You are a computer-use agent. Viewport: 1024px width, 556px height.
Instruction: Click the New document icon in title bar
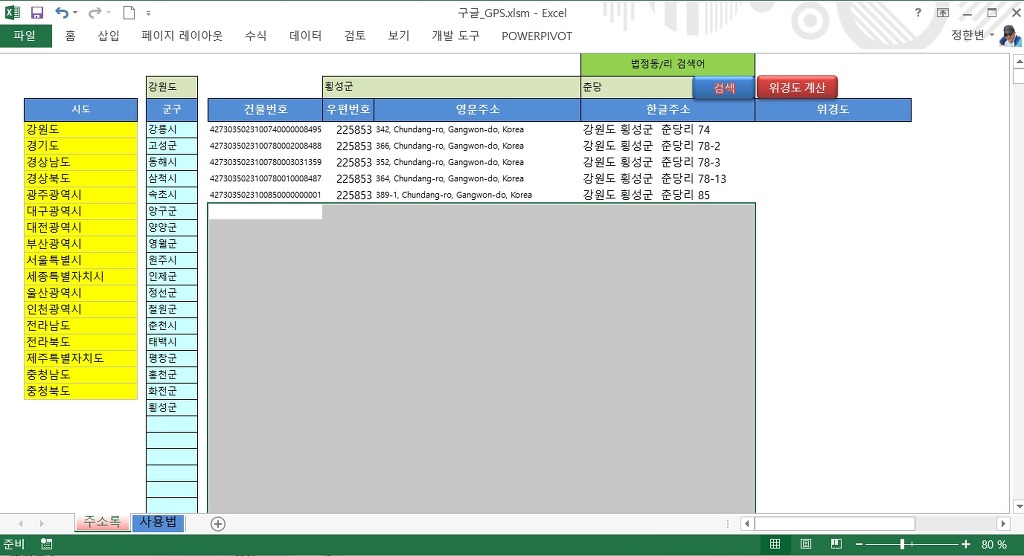tap(128, 13)
